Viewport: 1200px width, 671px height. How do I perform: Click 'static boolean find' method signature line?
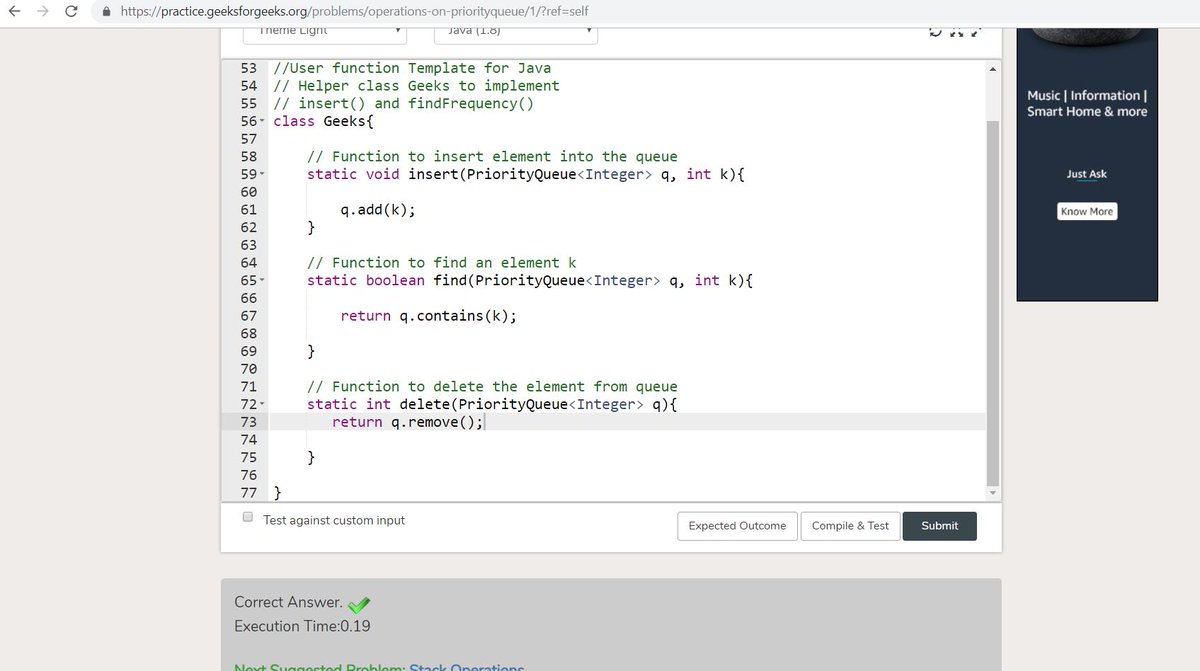pyautogui.click(x=530, y=281)
